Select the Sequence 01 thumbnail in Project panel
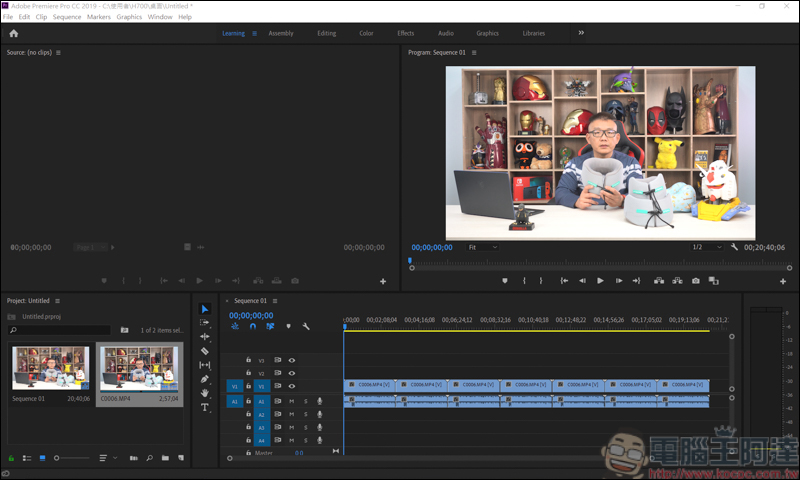 click(x=50, y=368)
